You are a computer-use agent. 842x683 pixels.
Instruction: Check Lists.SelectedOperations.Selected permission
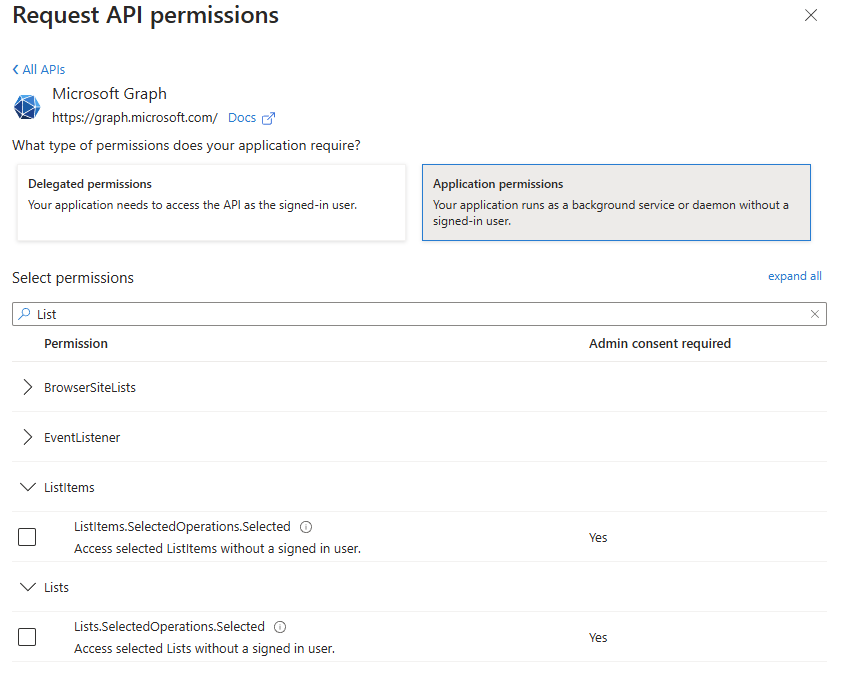point(27,637)
